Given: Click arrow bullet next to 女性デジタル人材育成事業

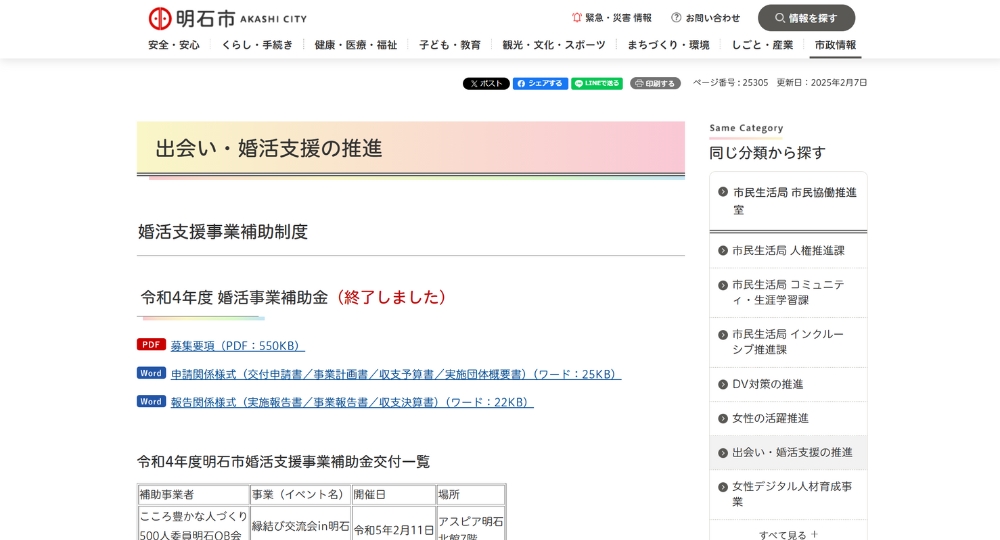Looking at the screenshot, I should point(723,487).
